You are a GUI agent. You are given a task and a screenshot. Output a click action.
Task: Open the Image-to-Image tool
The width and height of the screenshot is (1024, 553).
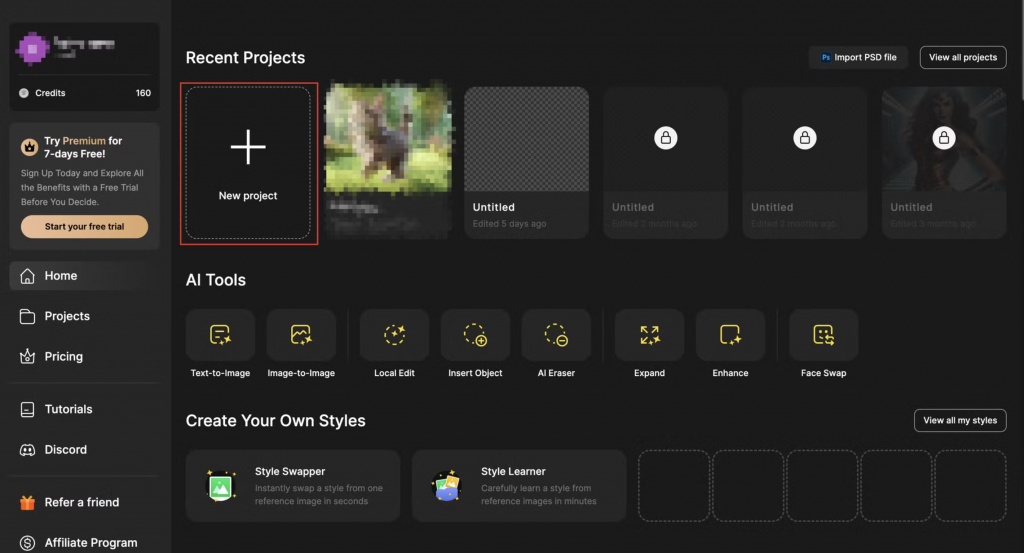(x=301, y=336)
